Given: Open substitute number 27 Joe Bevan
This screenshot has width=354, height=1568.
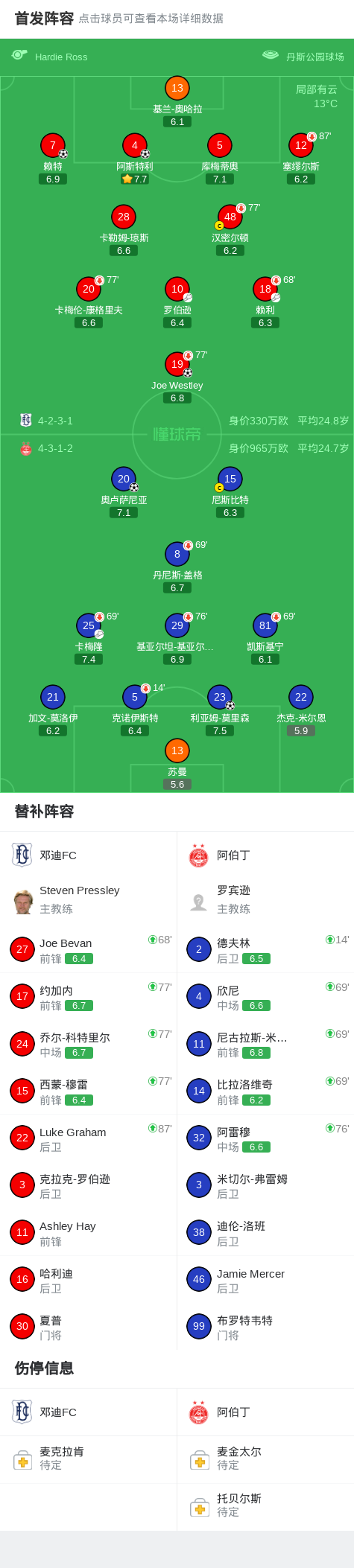Looking at the screenshot, I should pos(89,950).
